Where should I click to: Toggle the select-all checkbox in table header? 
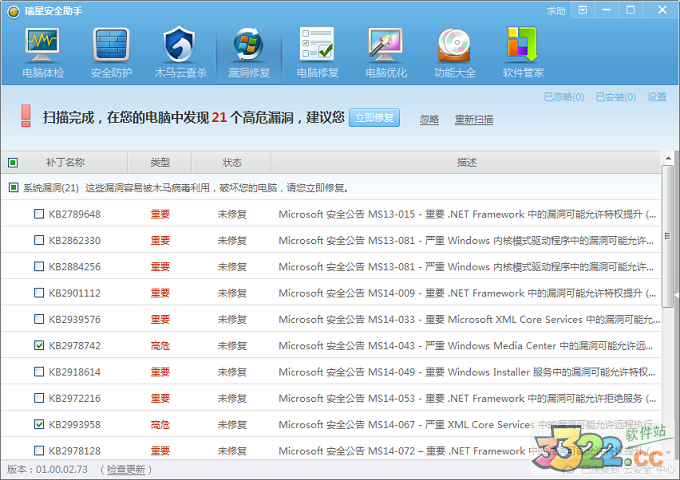click(x=13, y=163)
